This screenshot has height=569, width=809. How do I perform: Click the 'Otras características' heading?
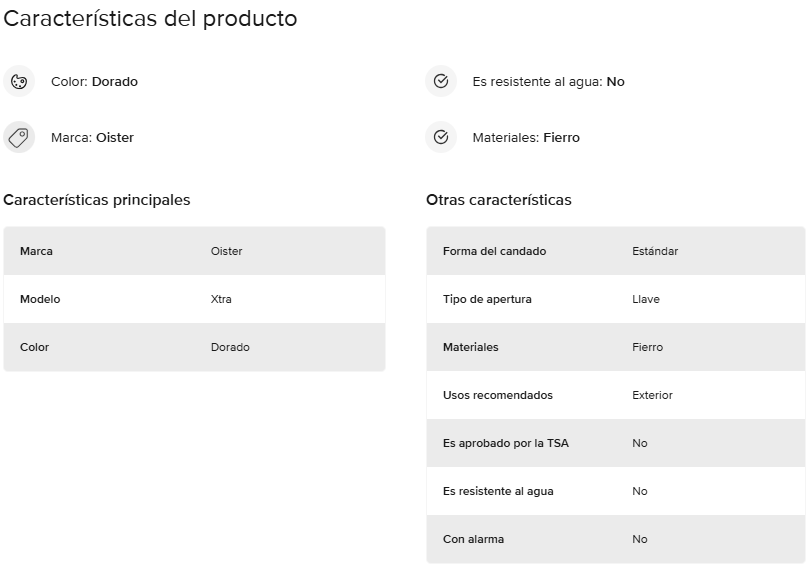click(x=499, y=200)
